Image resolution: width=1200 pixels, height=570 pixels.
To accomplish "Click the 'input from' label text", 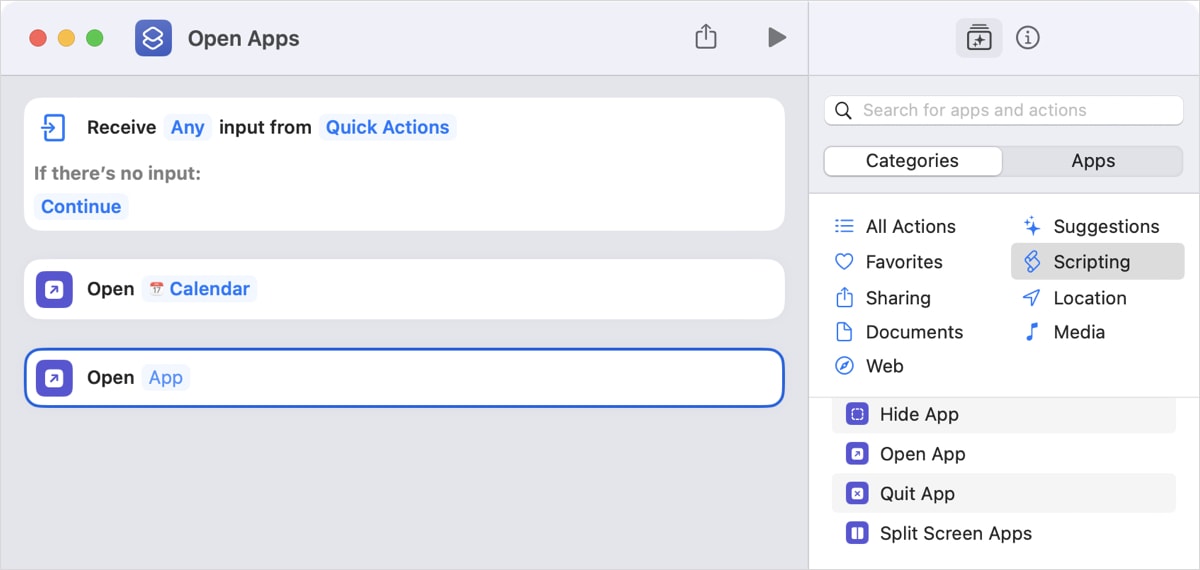I will (265, 127).
